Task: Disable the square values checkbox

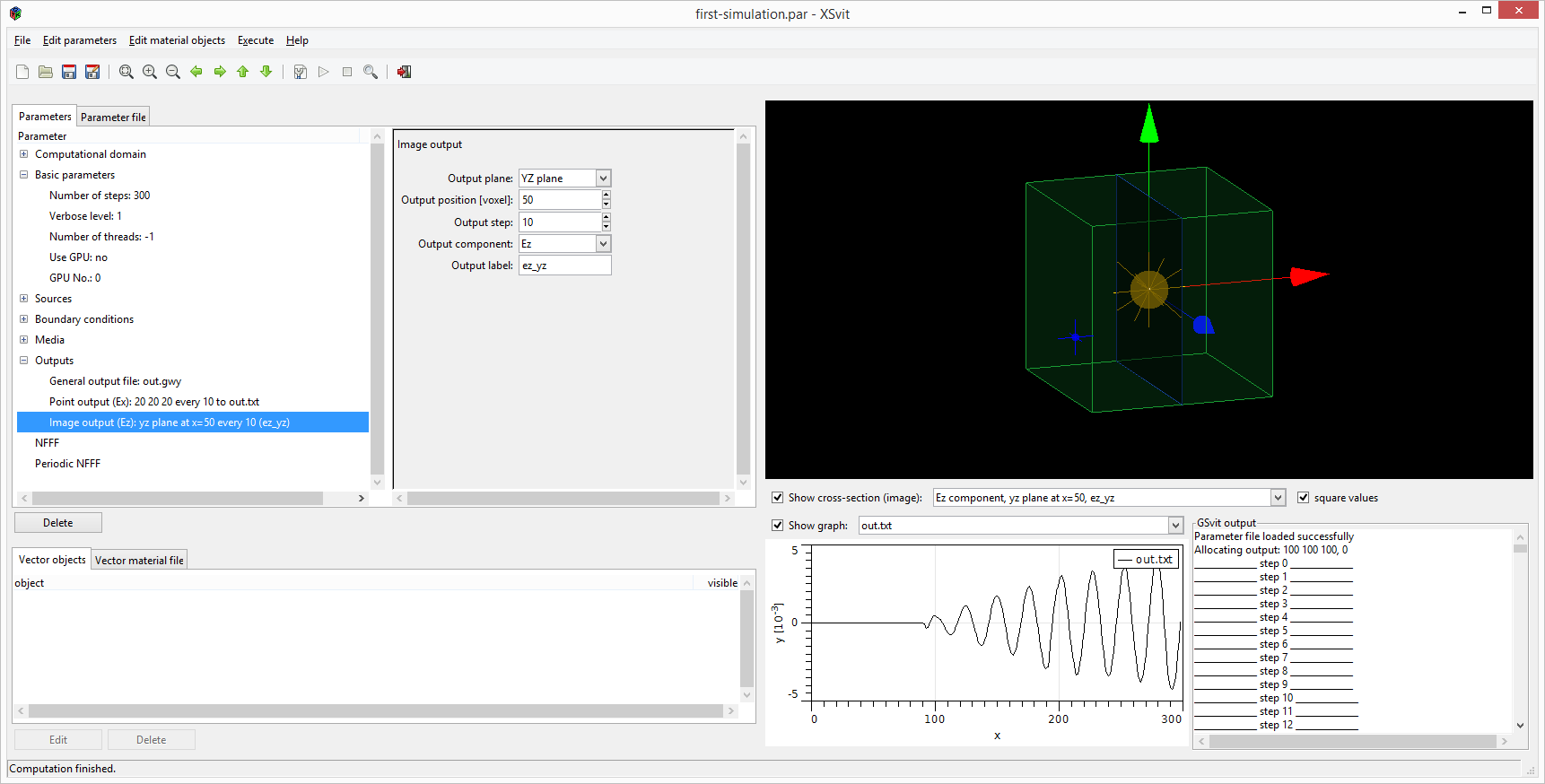Action: [x=1304, y=498]
